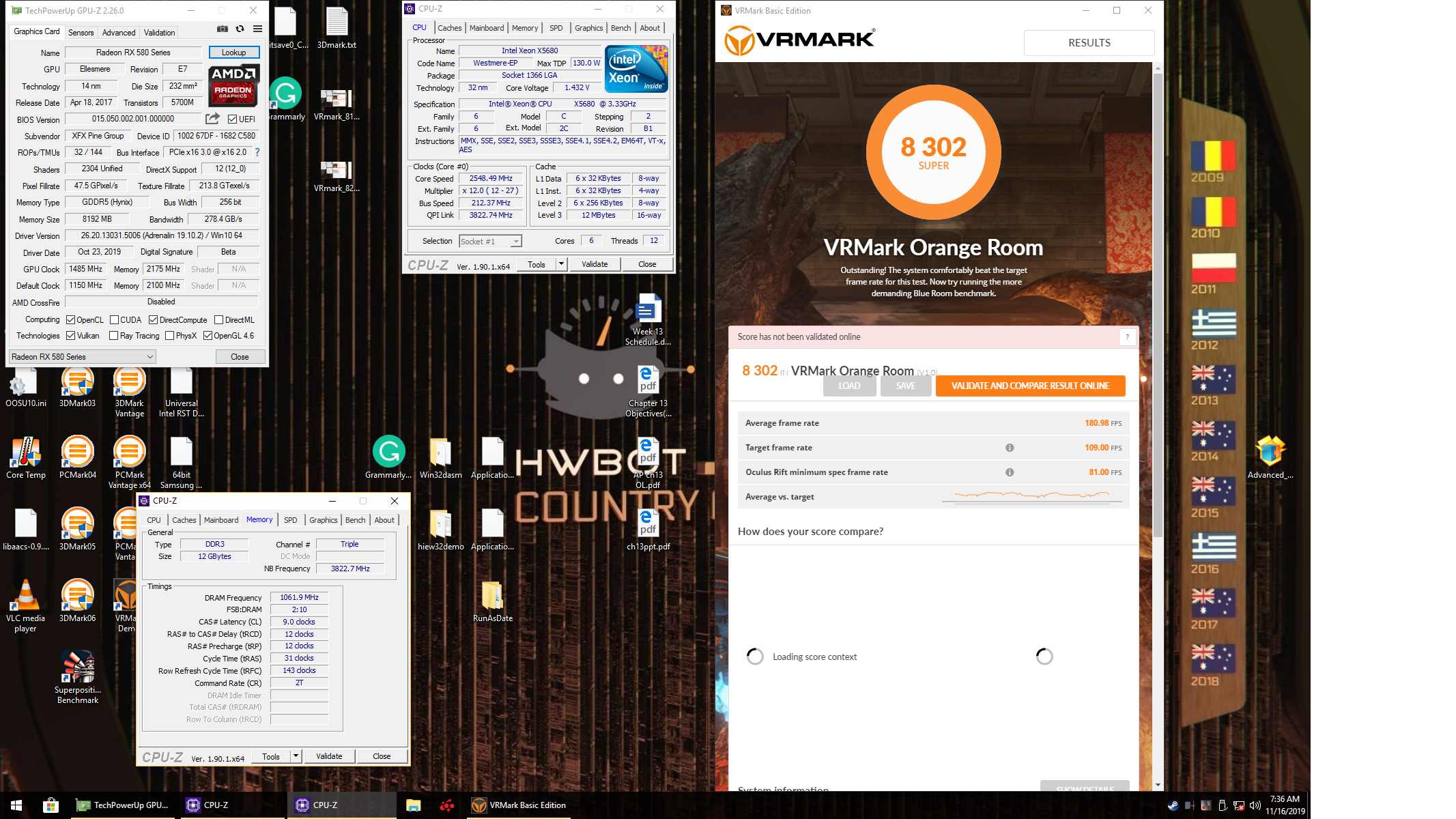Click the GPU-Z screenshot camera icon

click(x=223, y=29)
